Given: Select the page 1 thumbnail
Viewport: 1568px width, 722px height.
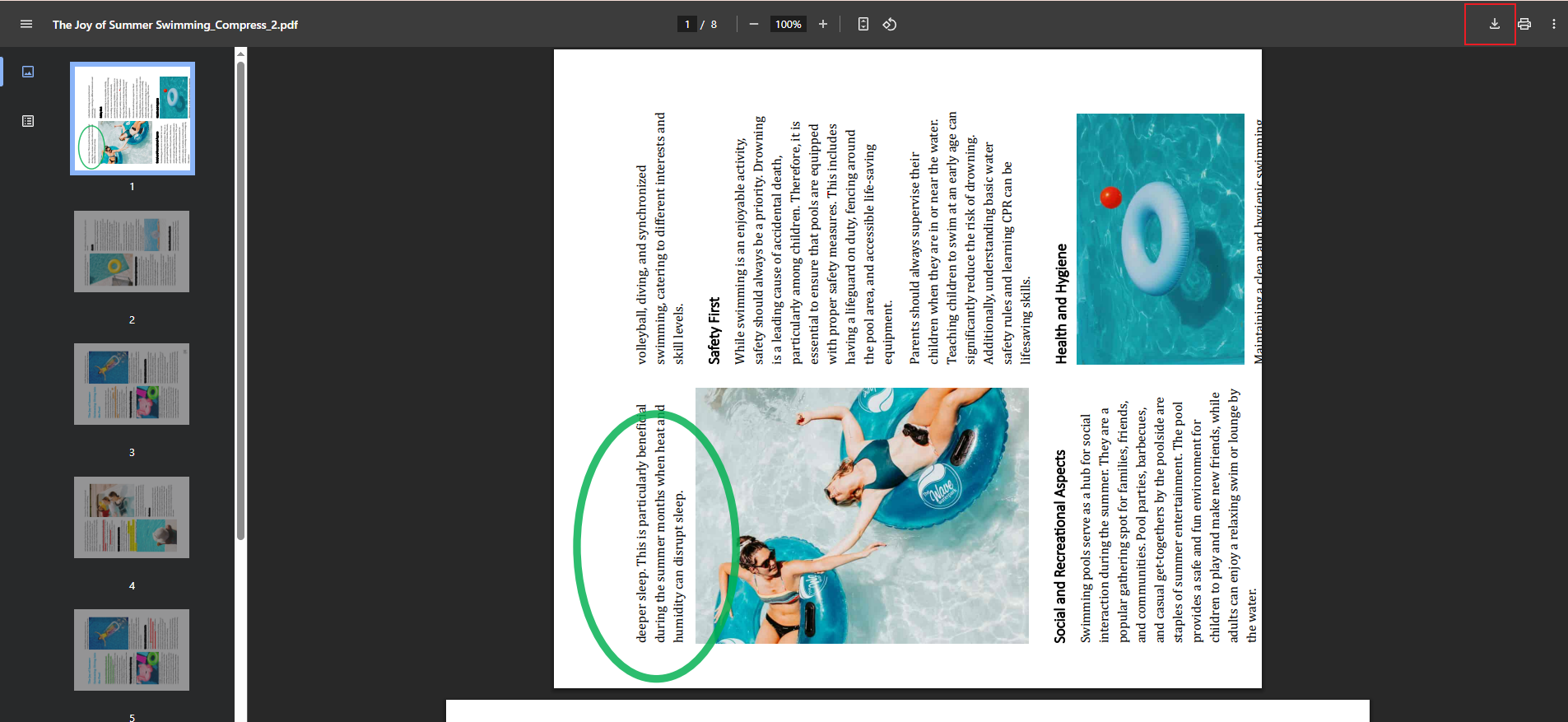Looking at the screenshot, I should [x=132, y=119].
